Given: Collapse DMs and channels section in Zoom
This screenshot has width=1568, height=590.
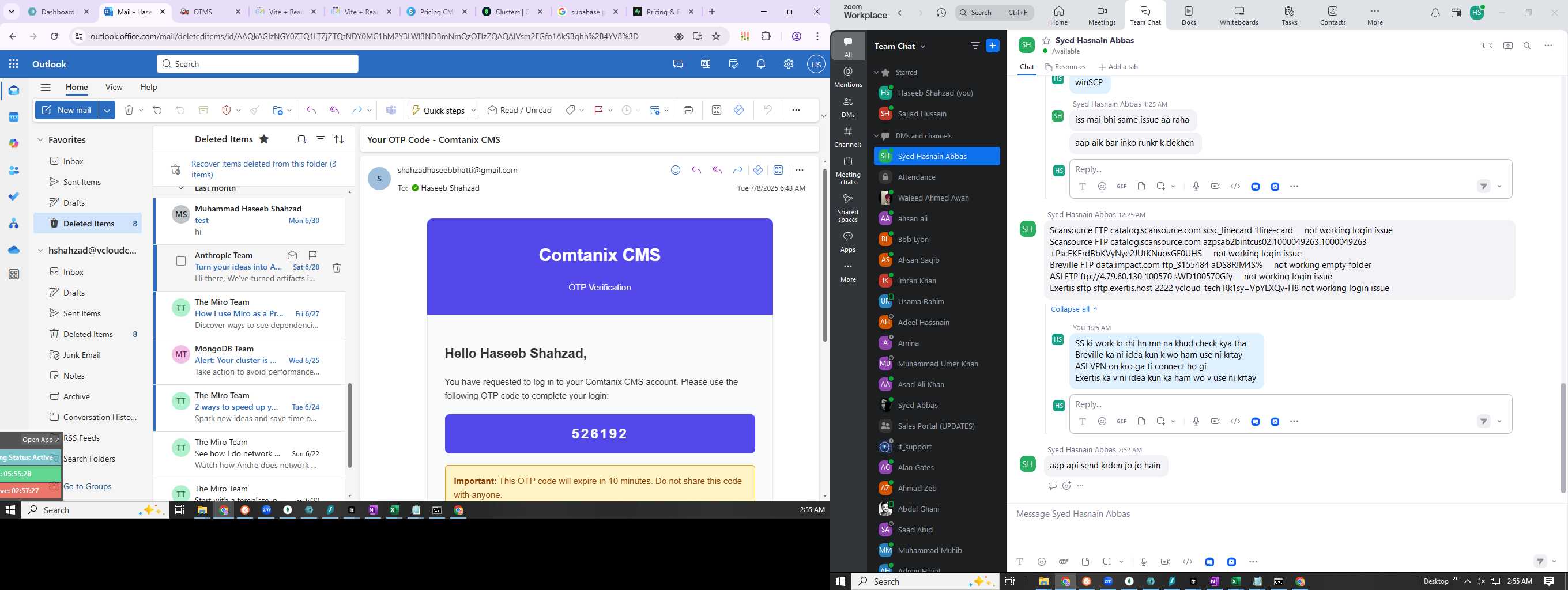Looking at the screenshot, I should [876, 135].
